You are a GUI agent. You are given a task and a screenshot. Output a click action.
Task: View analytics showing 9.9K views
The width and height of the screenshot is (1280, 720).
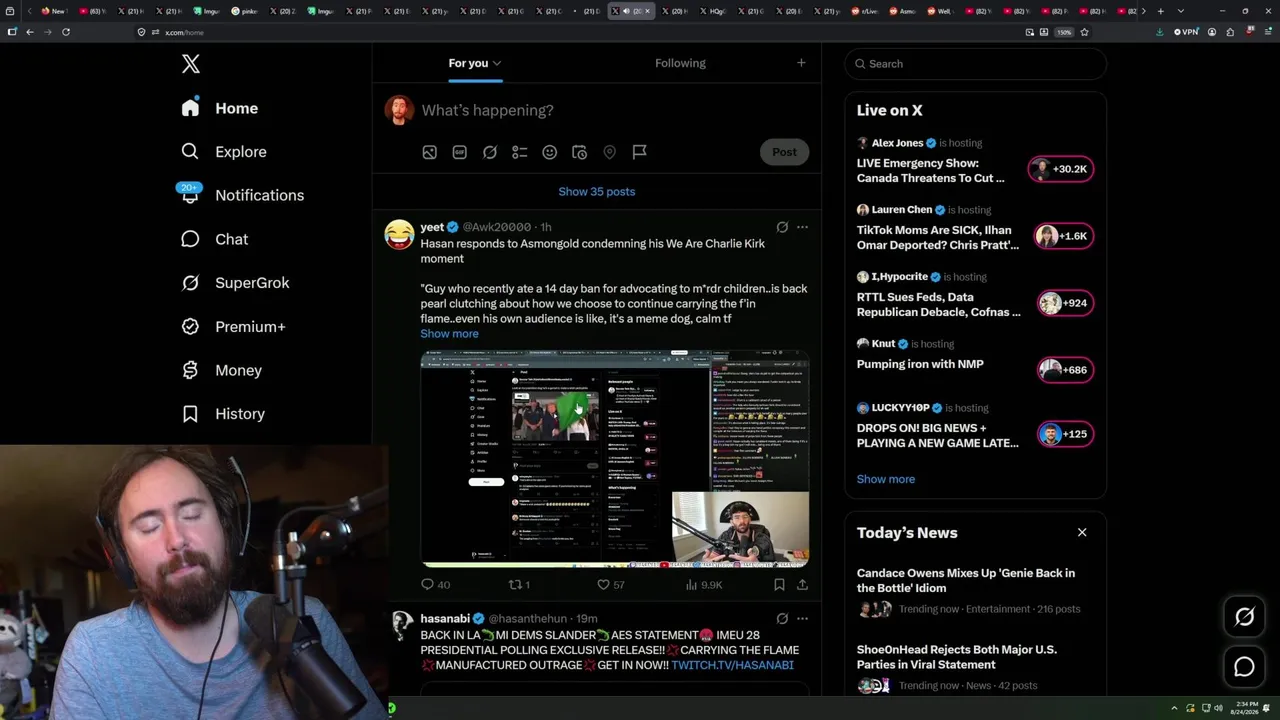(704, 585)
